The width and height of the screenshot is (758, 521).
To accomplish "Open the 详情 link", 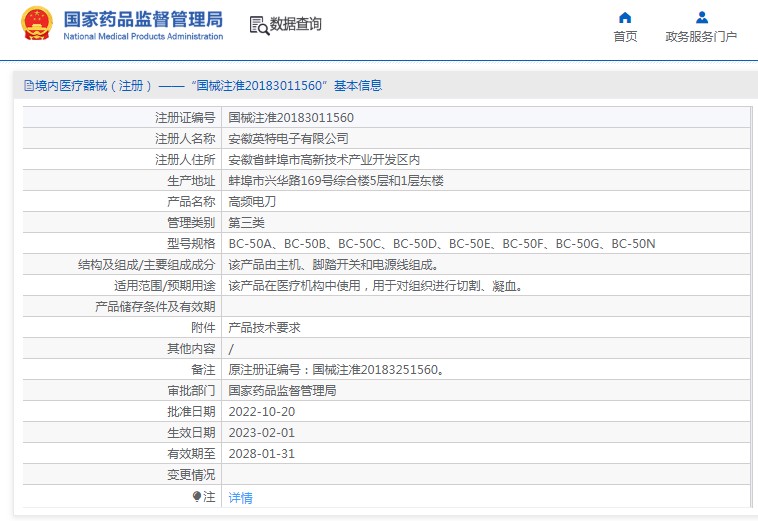I will click(240, 497).
